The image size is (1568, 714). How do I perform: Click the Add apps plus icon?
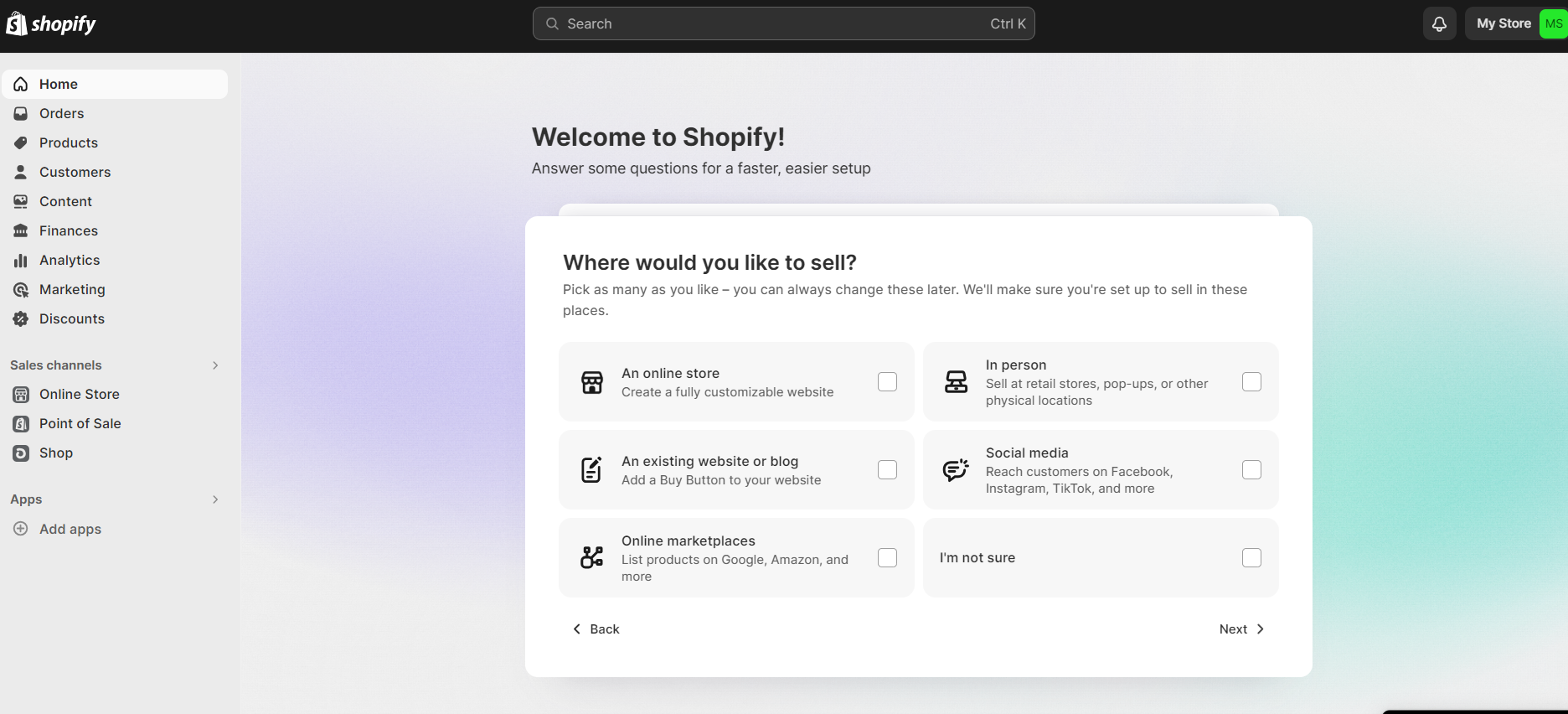click(x=21, y=529)
